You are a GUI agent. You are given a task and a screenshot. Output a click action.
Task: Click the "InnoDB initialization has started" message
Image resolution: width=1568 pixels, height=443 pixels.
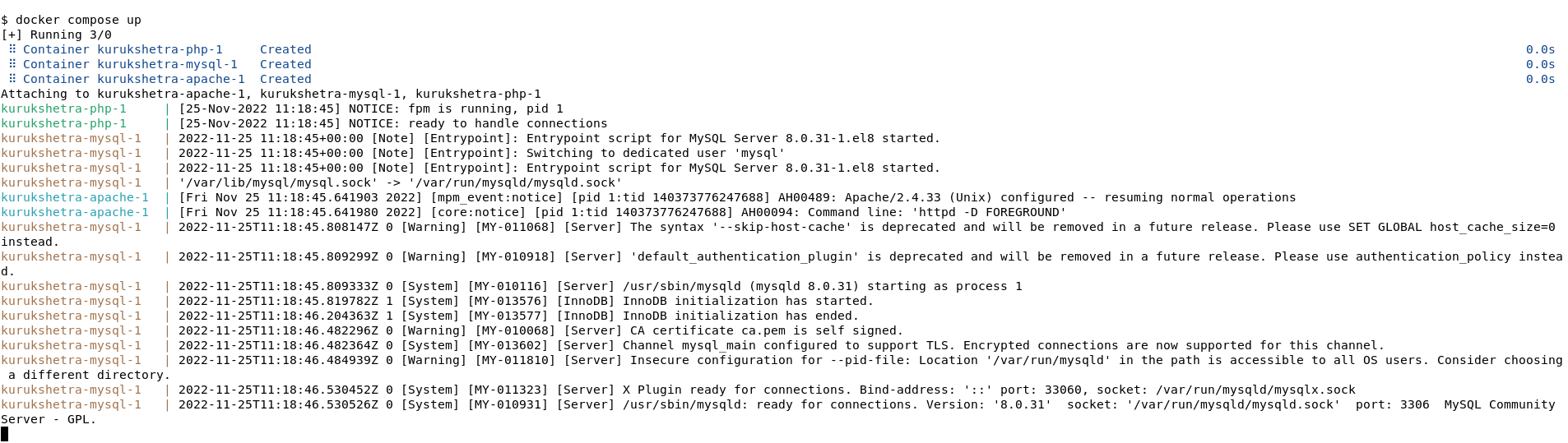748,301
